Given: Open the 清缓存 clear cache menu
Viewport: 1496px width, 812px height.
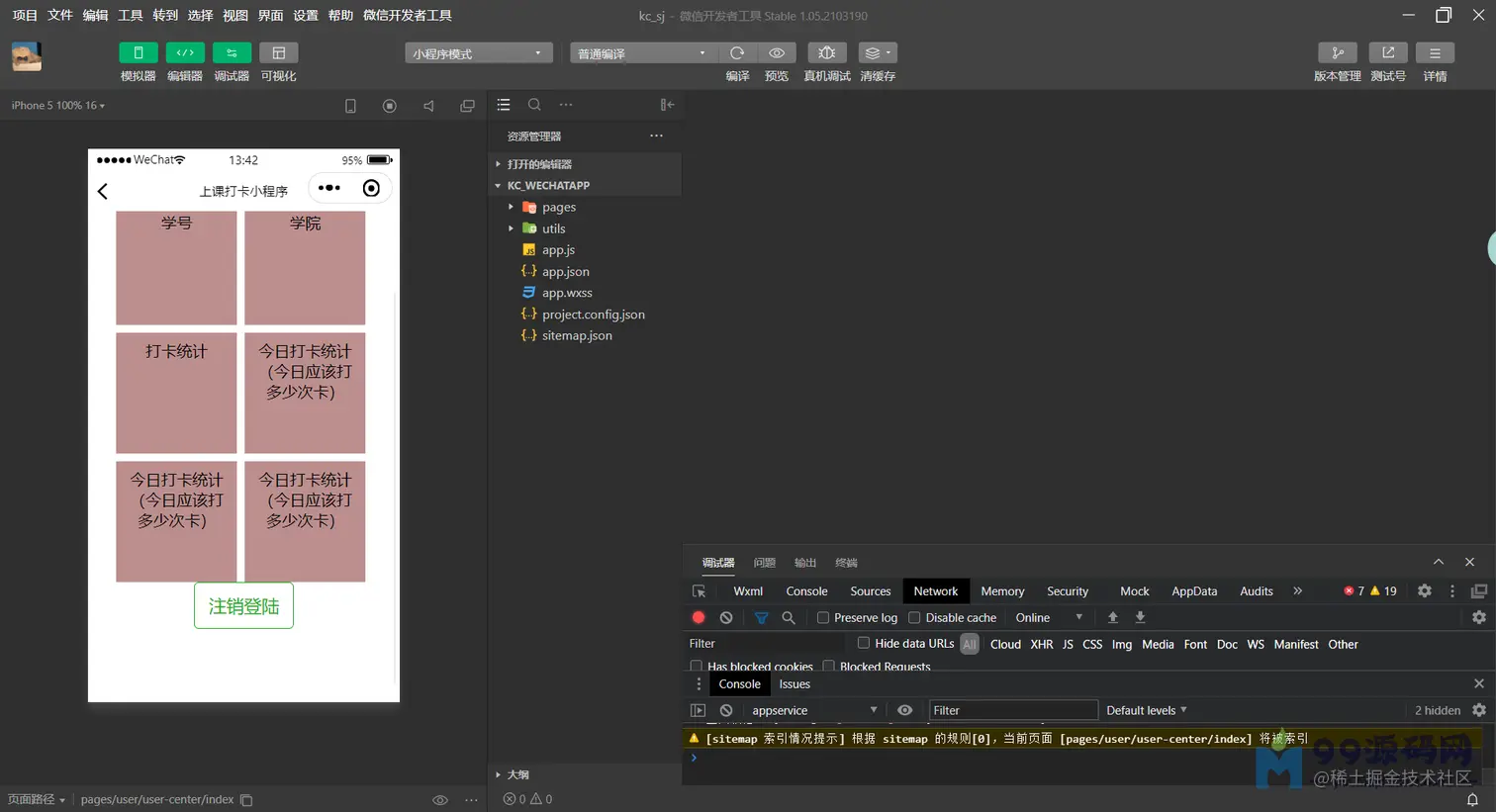Looking at the screenshot, I should click(x=877, y=52).
